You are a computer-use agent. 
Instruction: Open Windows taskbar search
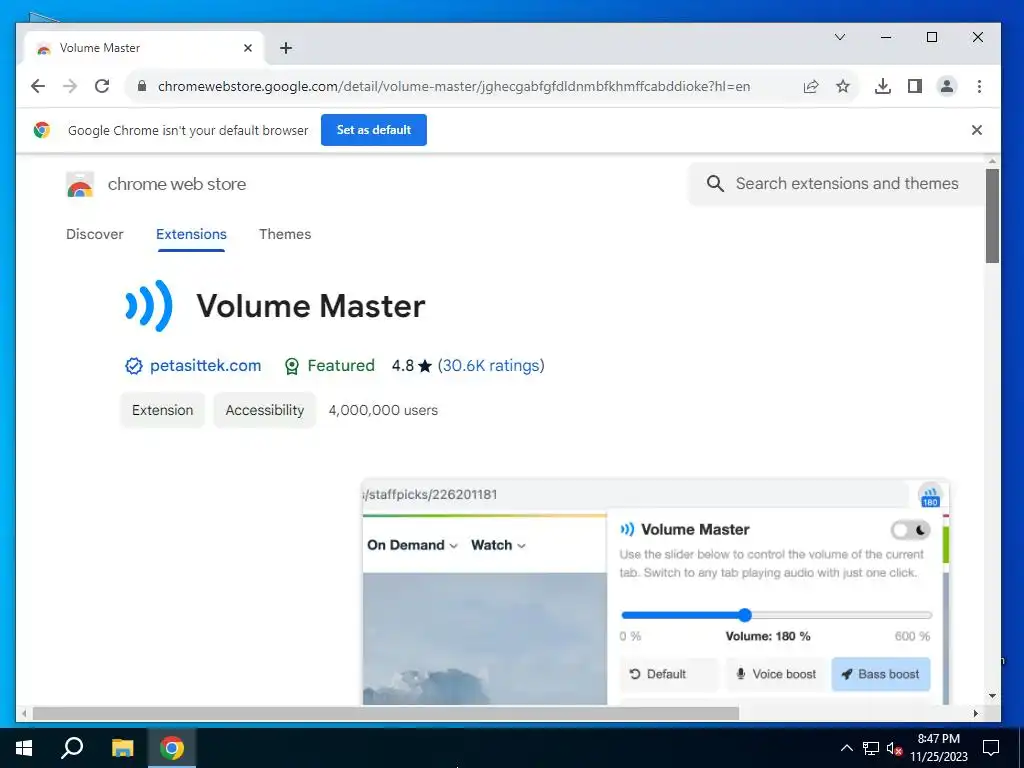click(72, 748)
